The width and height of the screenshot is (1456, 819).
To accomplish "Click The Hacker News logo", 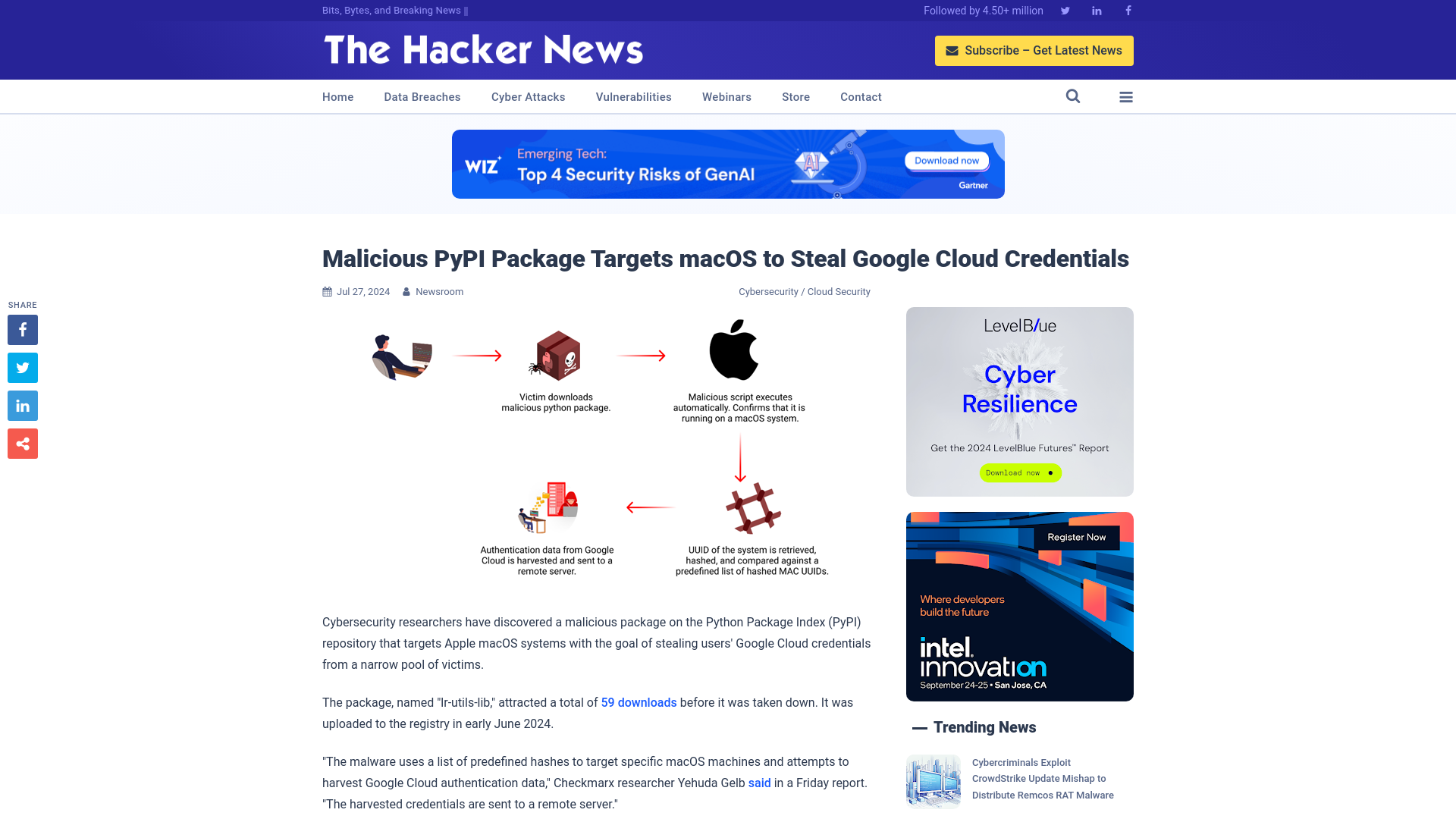I will [x=483, y=51].
